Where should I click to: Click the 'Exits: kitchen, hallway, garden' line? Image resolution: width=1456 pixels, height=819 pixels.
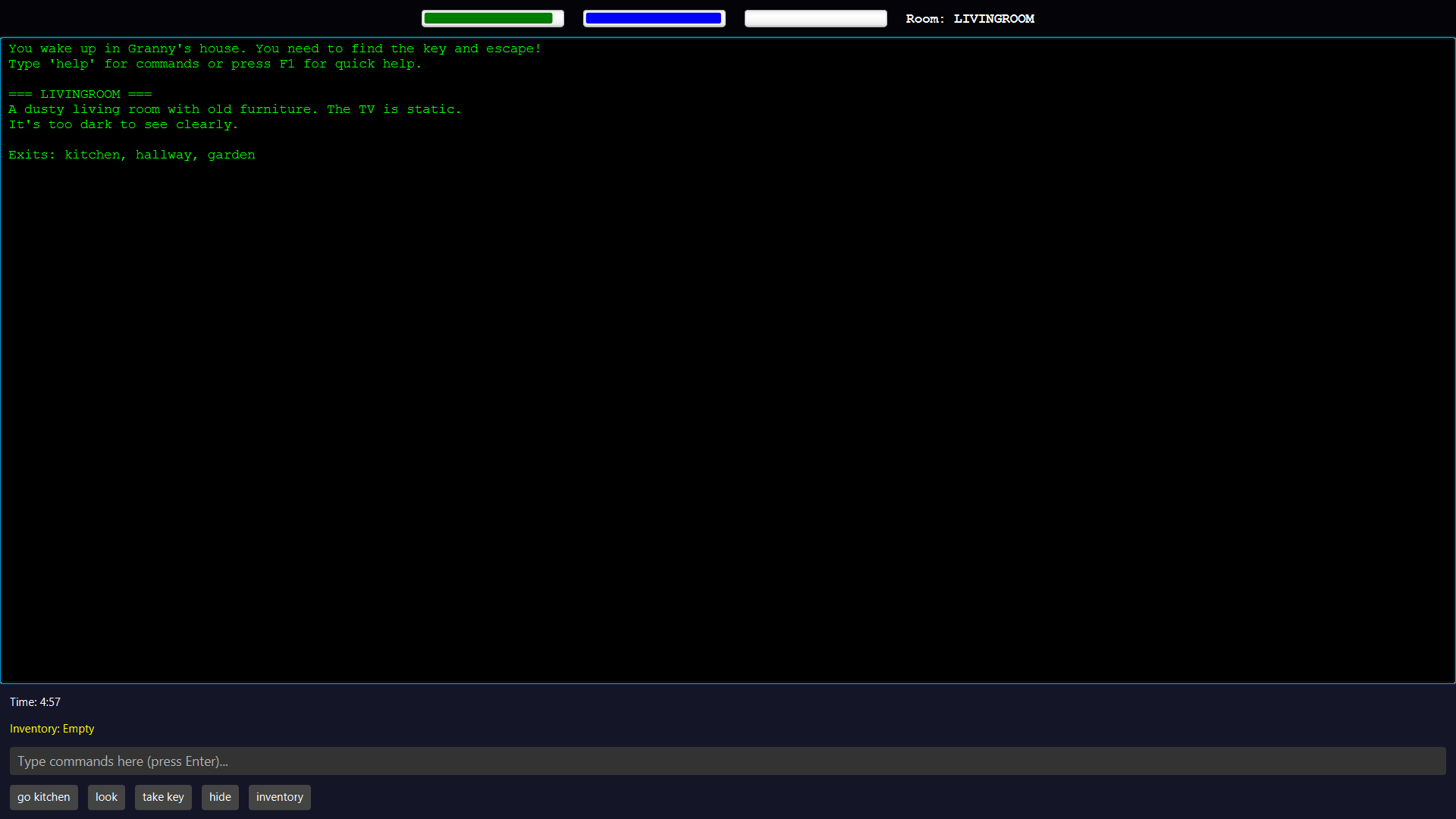tap(131, 155)
